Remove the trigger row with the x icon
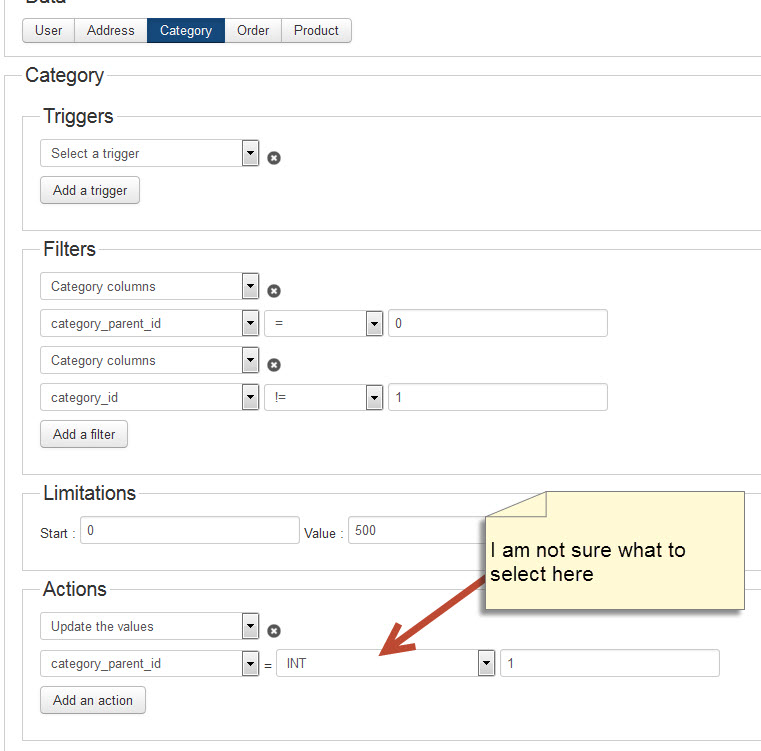 click(274, 158)
